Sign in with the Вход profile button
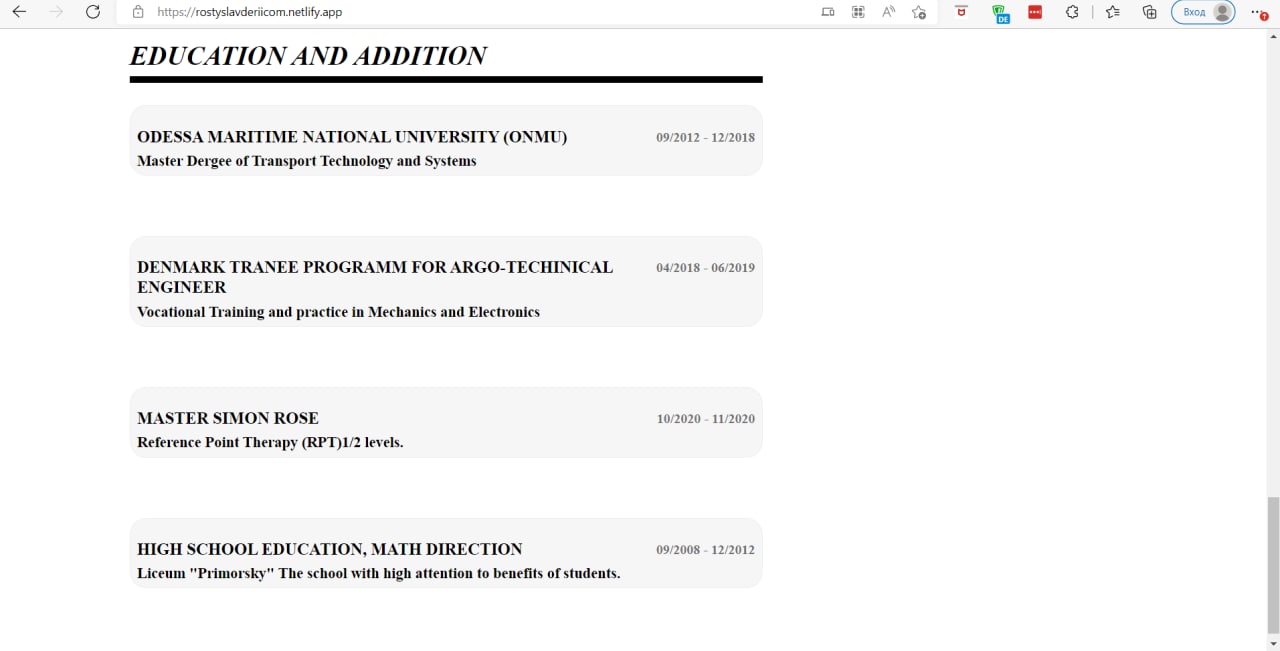This screenshot has height=651, width=1280. (1203, 12)
